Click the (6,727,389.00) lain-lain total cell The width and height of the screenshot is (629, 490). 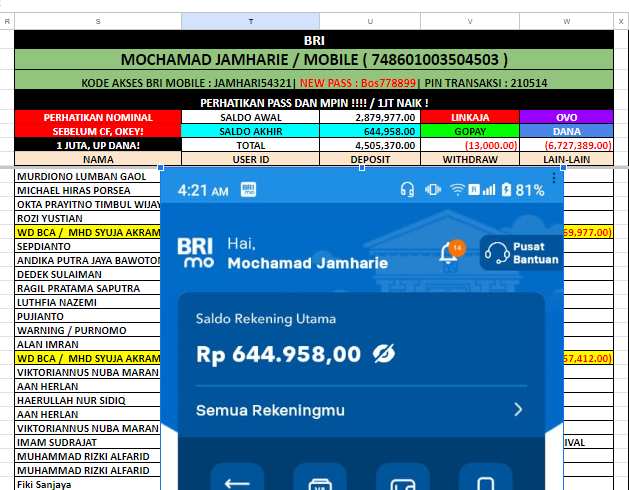[x=566, y=145]
